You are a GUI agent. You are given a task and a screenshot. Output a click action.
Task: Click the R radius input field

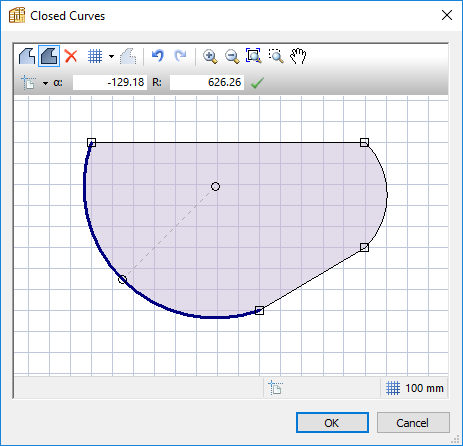click(207, 82)
